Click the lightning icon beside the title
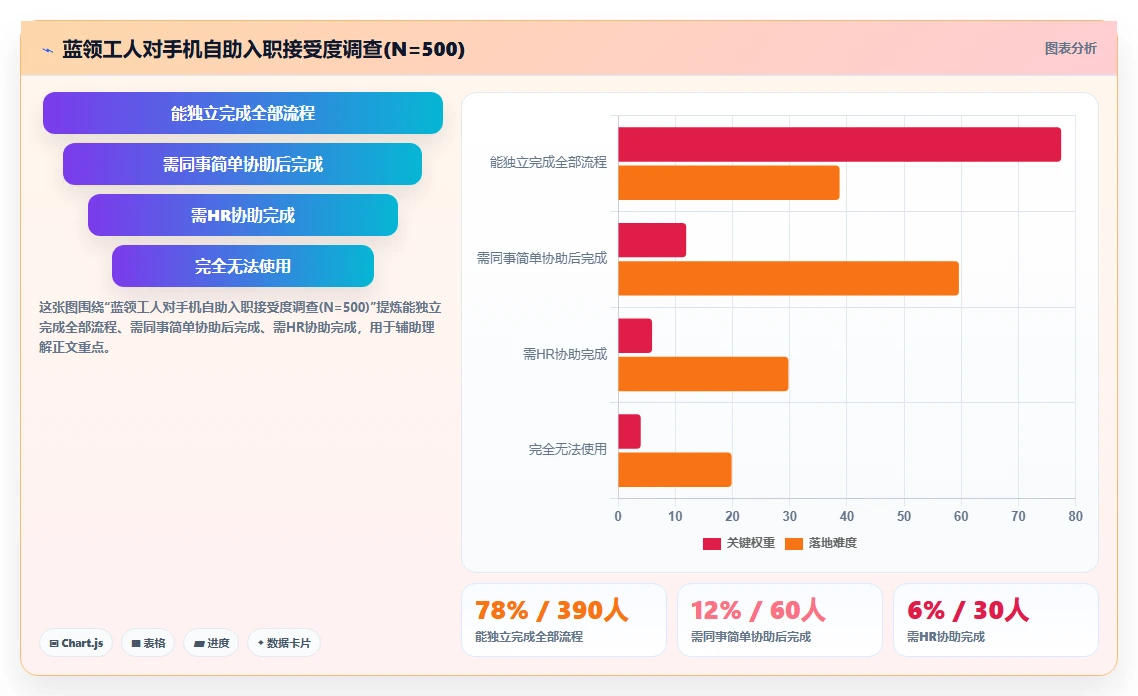Image resolution: width=1138 pixels, height=696 pixels. [x=48, y=50]
